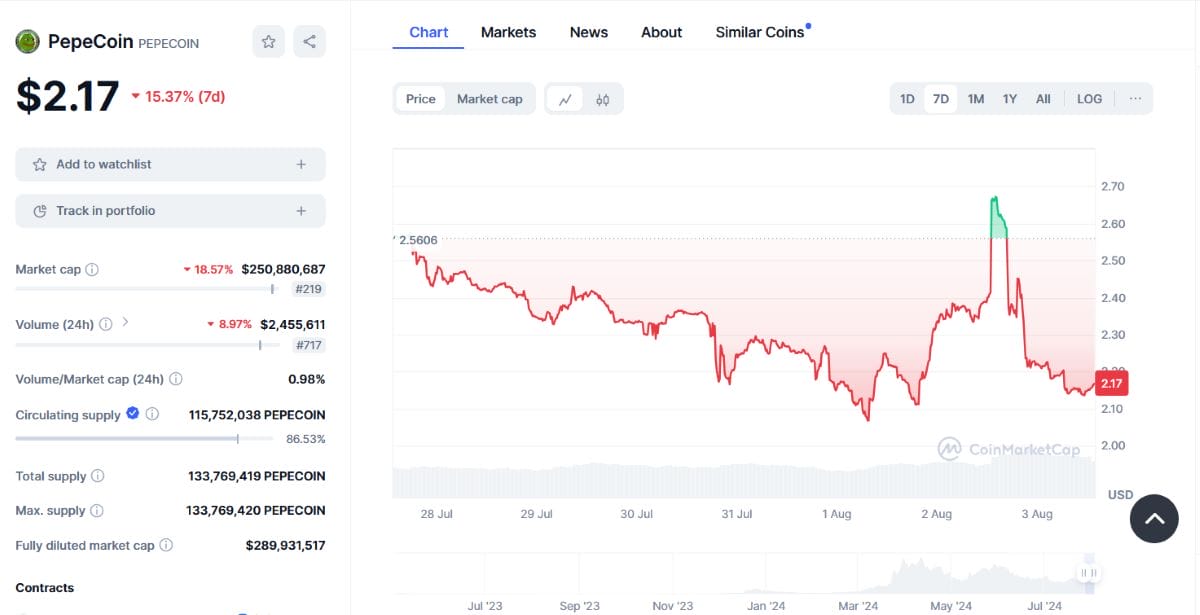Click the plus icon on Track in portfolio
The width and height of the screenshot is (1200, 615).
tap(301, 211)
